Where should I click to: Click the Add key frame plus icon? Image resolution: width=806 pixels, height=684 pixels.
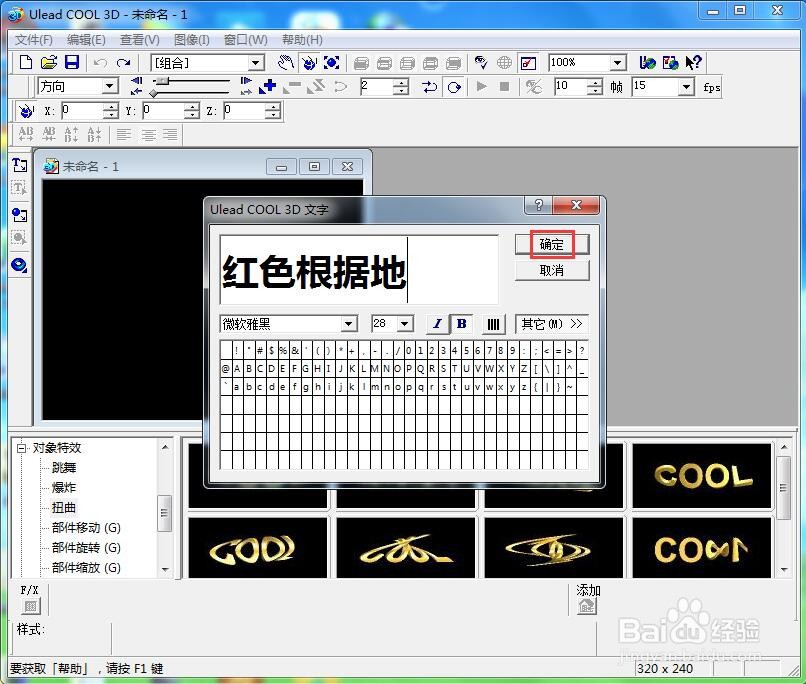tap(268, 86)
